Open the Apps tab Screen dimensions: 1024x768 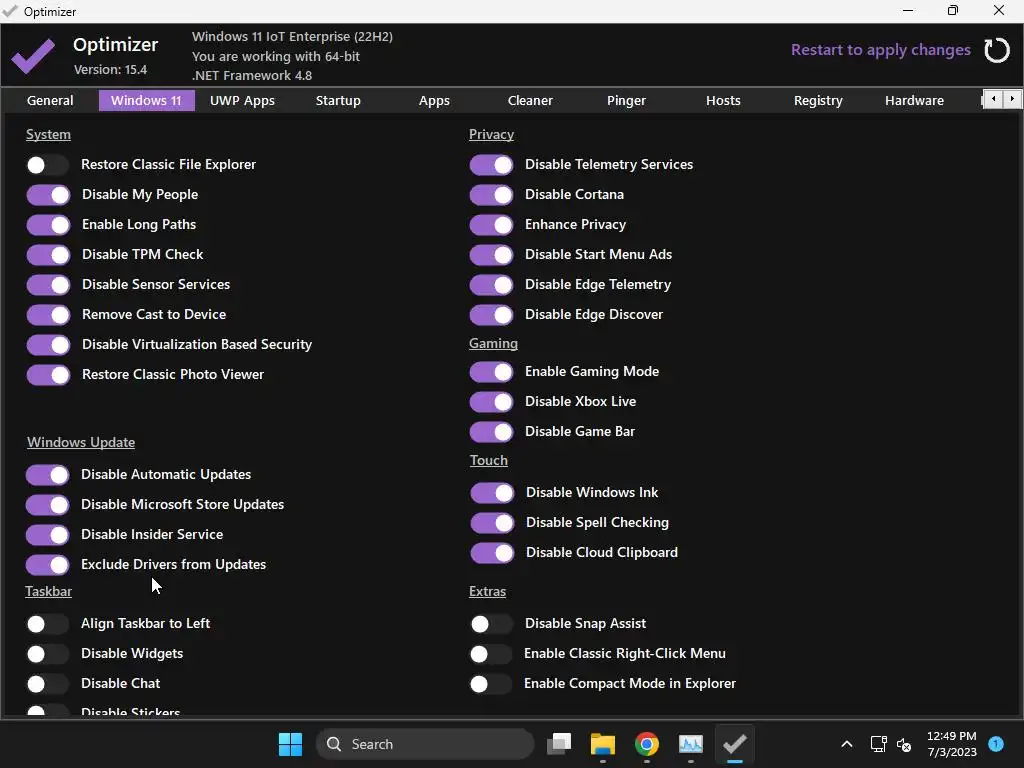coord(434,101)
